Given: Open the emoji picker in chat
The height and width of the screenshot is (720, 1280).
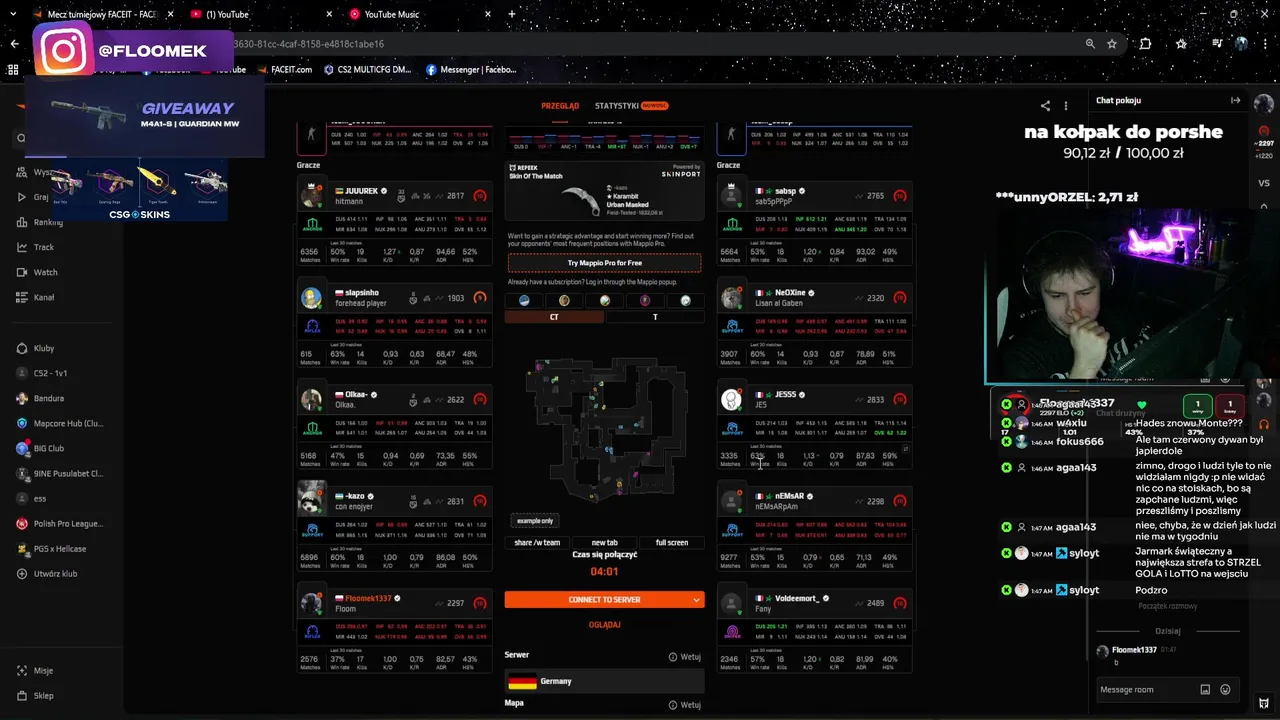Looking at the screenshot, I should point(1225,689).
